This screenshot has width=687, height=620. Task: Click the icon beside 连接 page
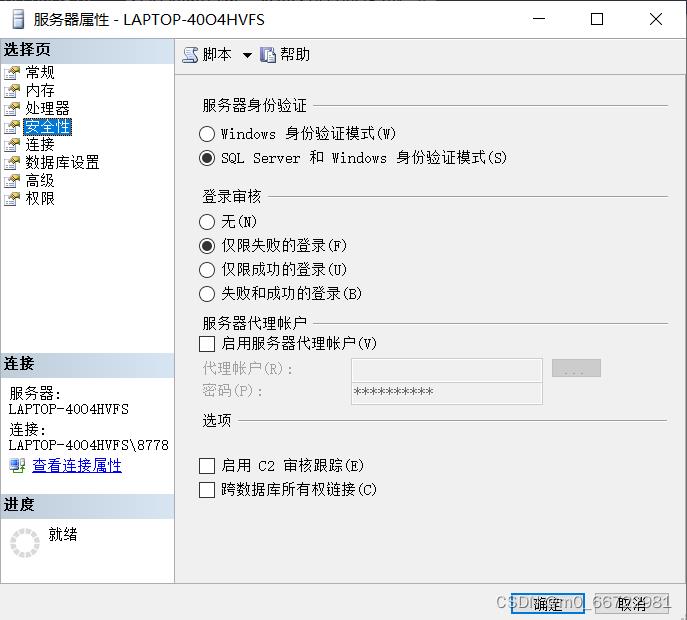(12, 145)
